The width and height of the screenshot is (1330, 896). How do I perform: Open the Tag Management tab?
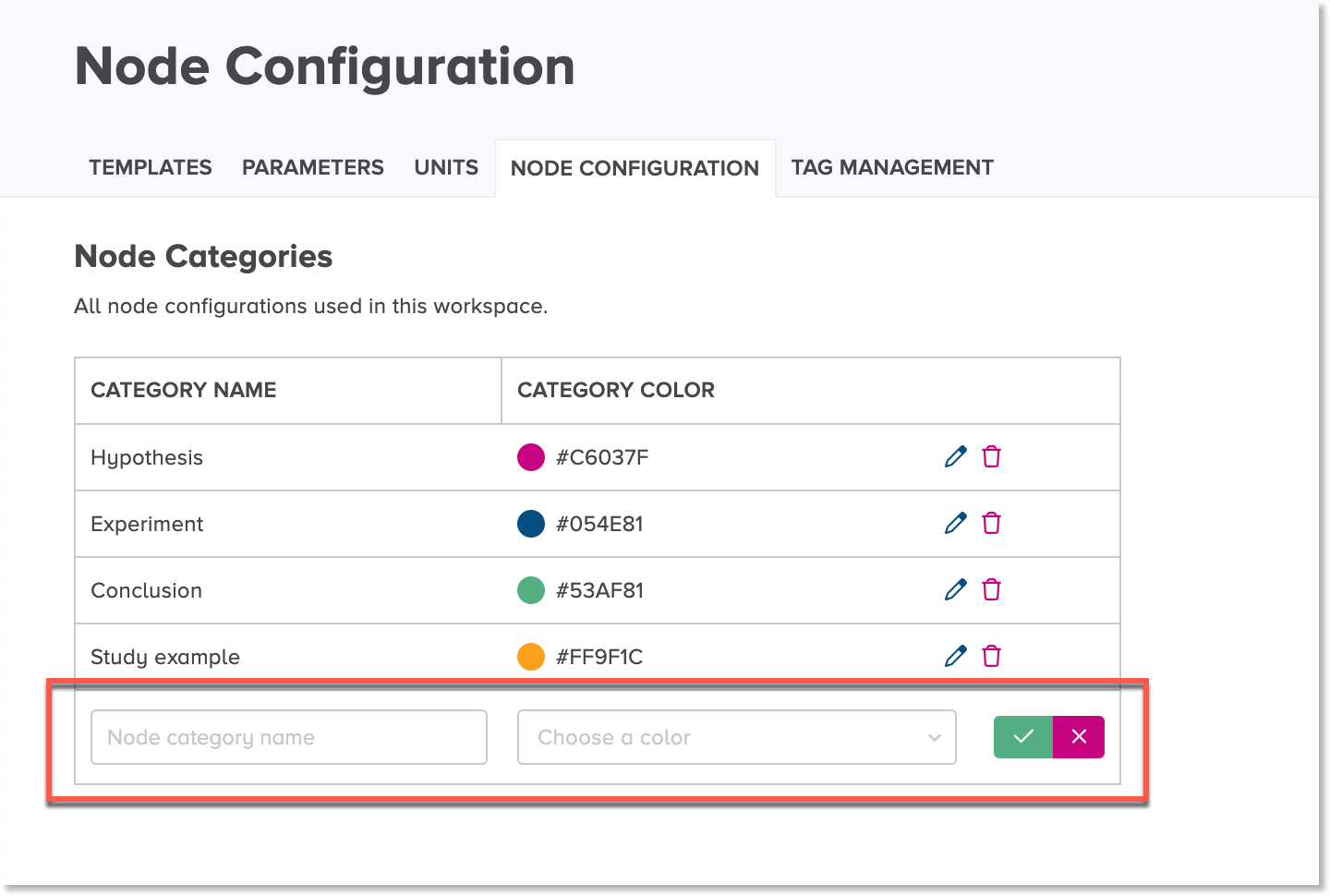[892, 167]
